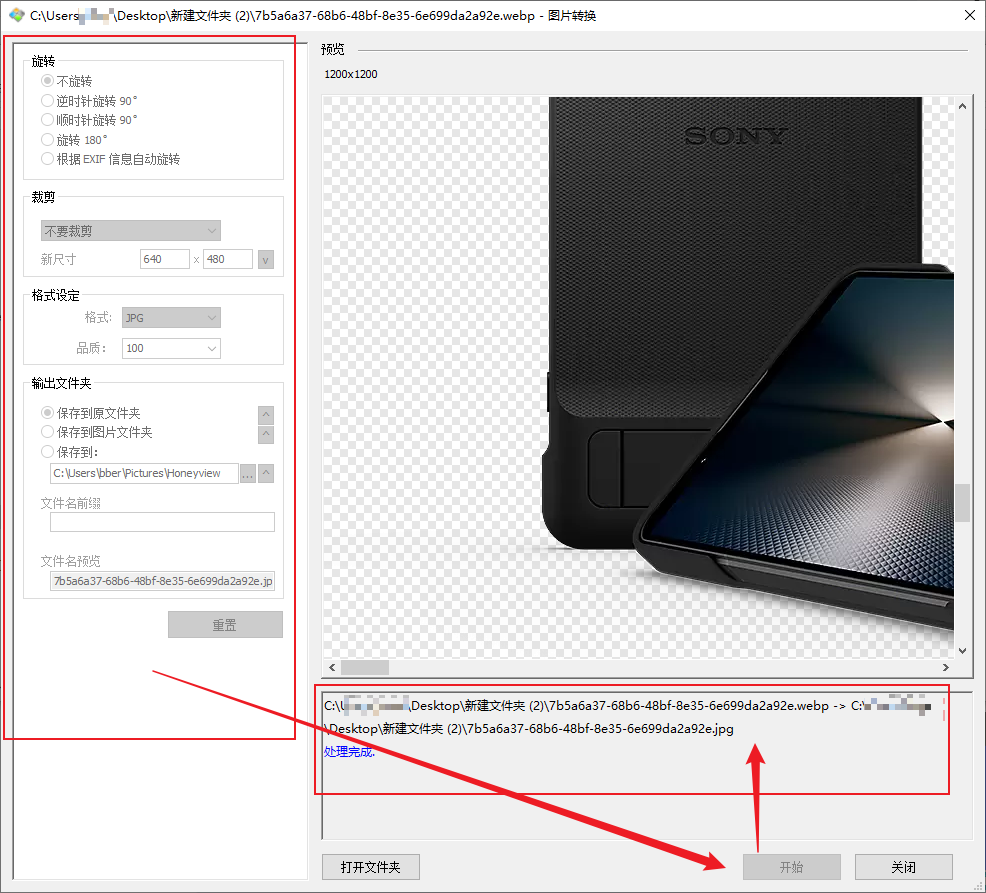The height and width of the screenshot is (893, 986).
Task: Close the 图片转换 window
Action: click(970, 15)
